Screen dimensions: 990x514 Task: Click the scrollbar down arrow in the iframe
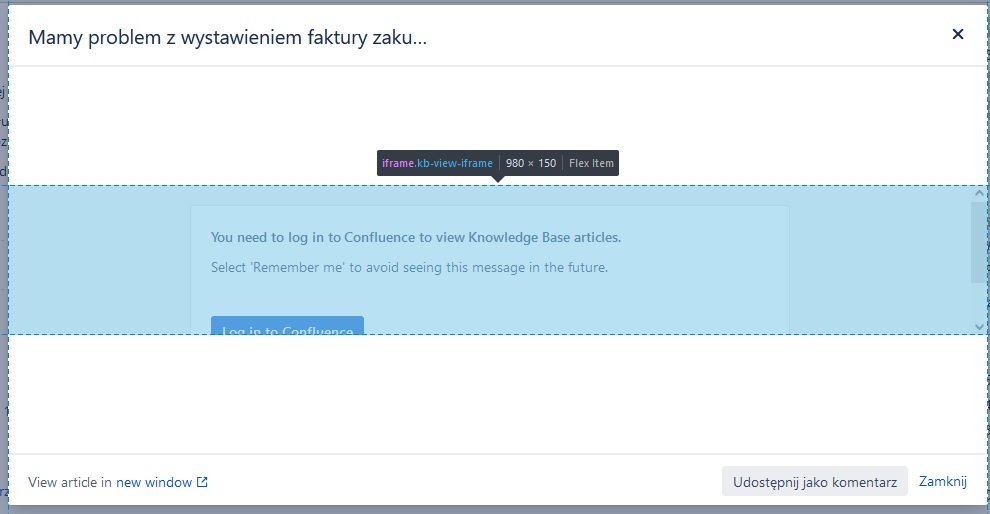pyautogui.click(x=979, y=326)
